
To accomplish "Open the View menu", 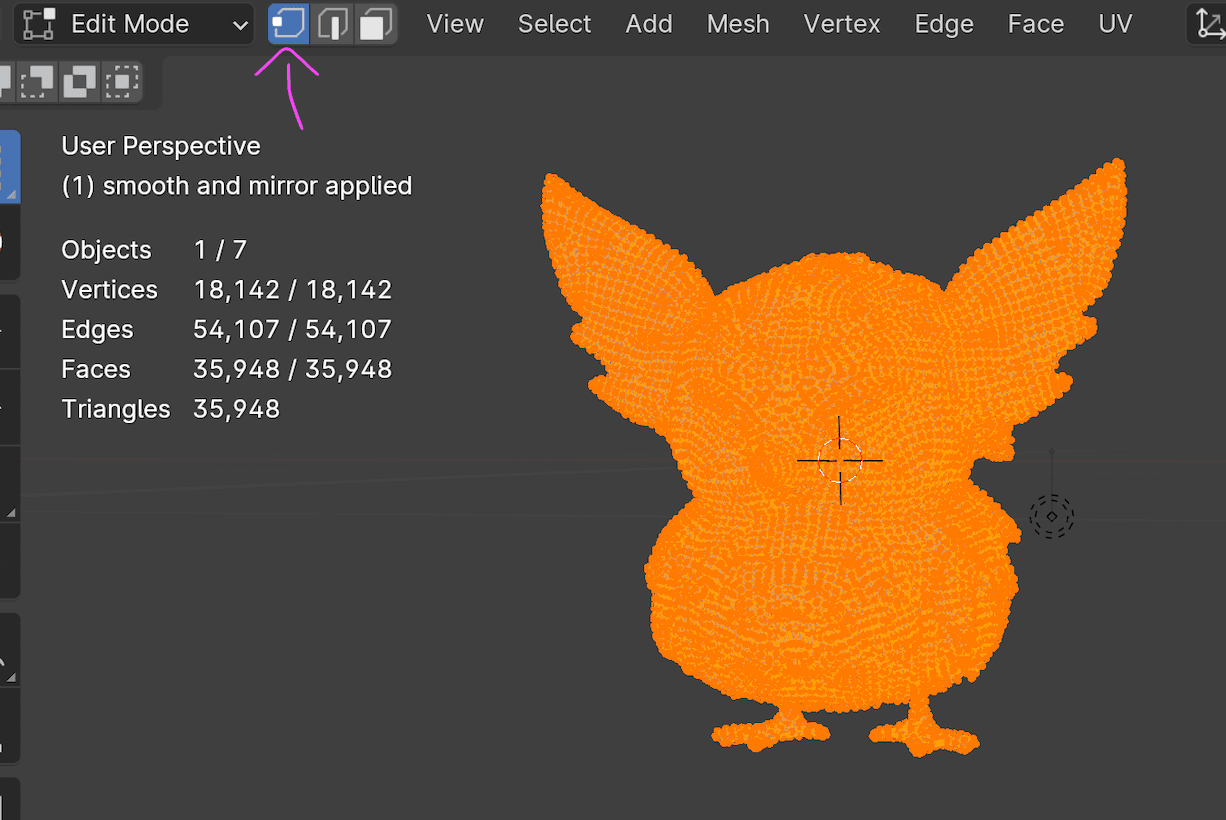I will pos(455,24).
